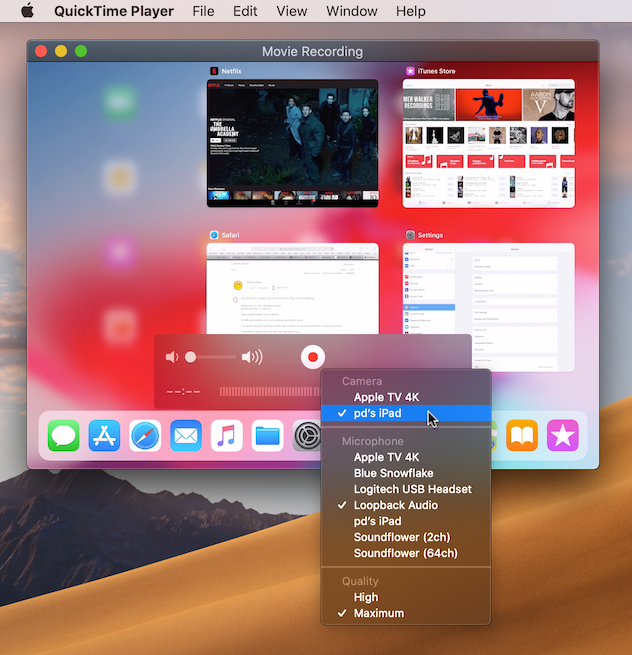Zoom the Movie Recording window with green button
Image resolution: width=632 pixels, height=655 pixels.
81,51
